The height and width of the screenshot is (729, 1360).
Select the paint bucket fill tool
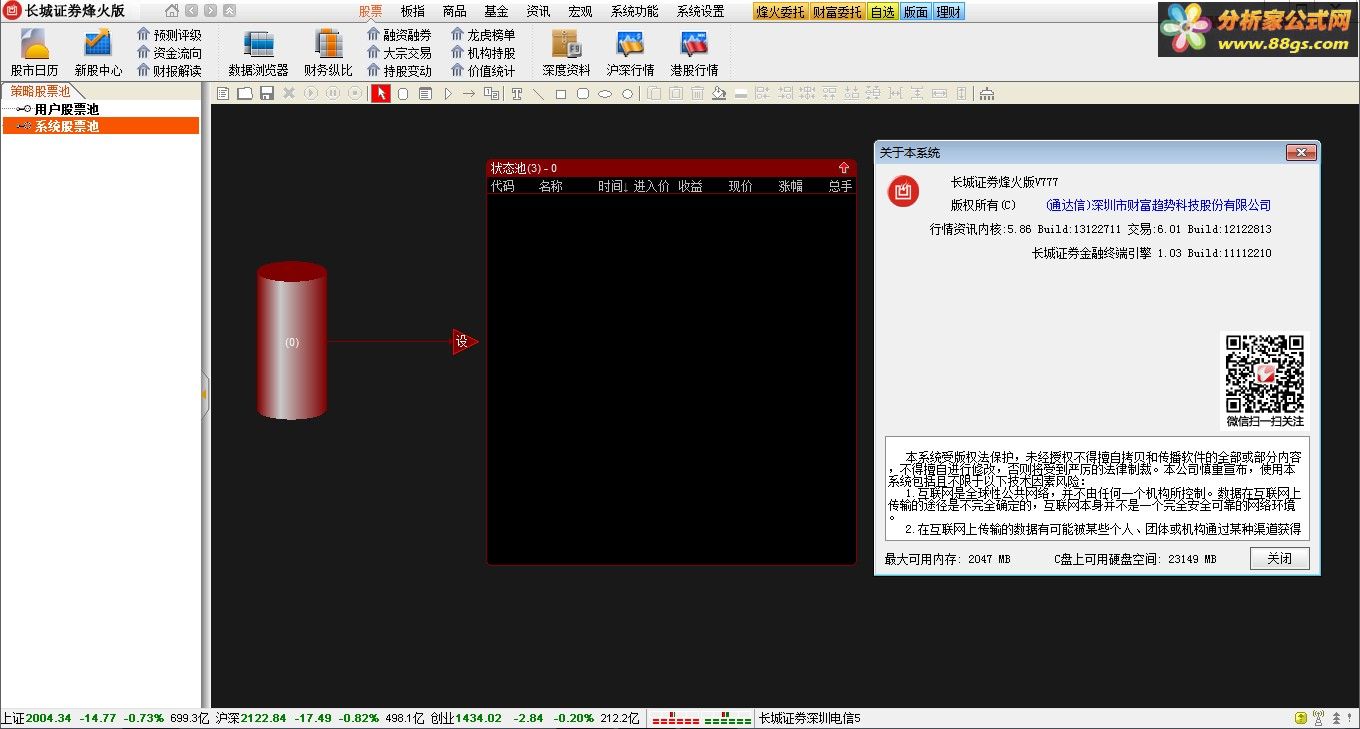[719, 94]
